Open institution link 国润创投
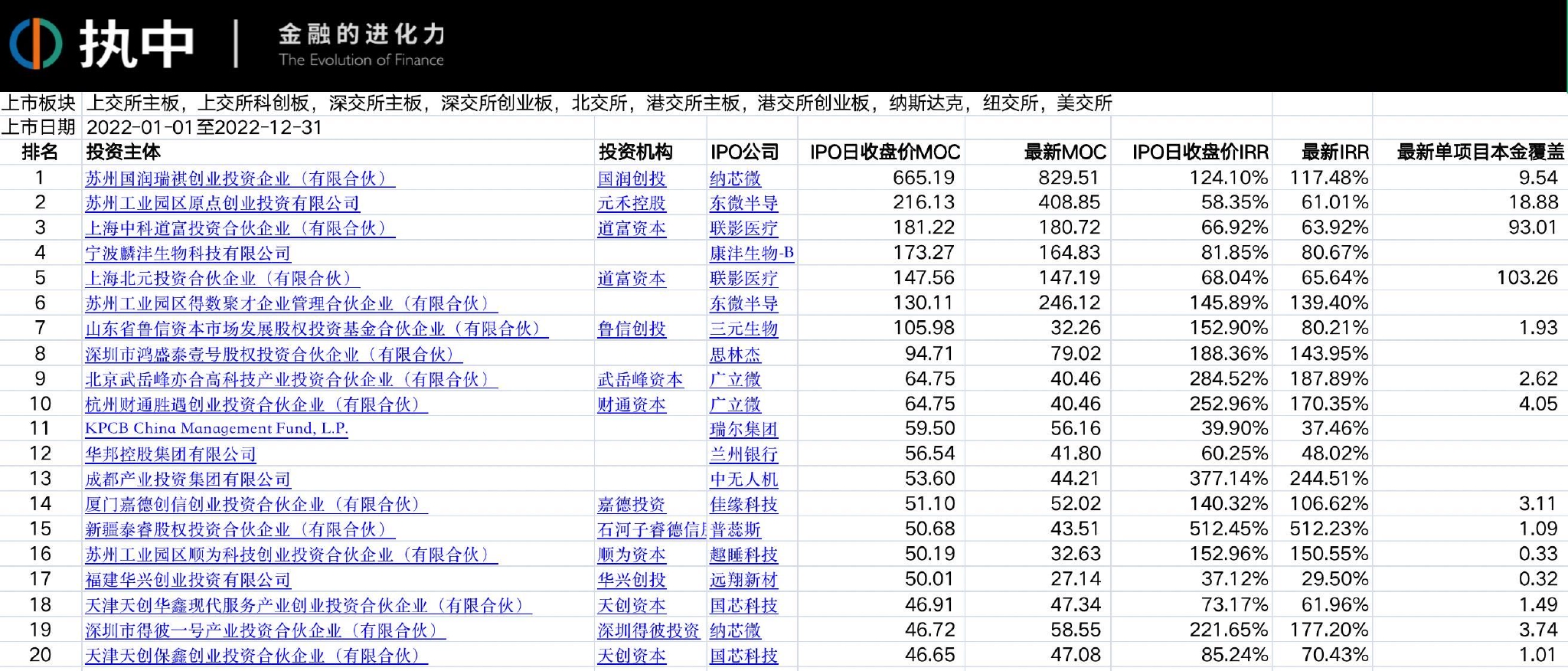The width and height of the screenshot is (1568, 671). click(632, 179)
